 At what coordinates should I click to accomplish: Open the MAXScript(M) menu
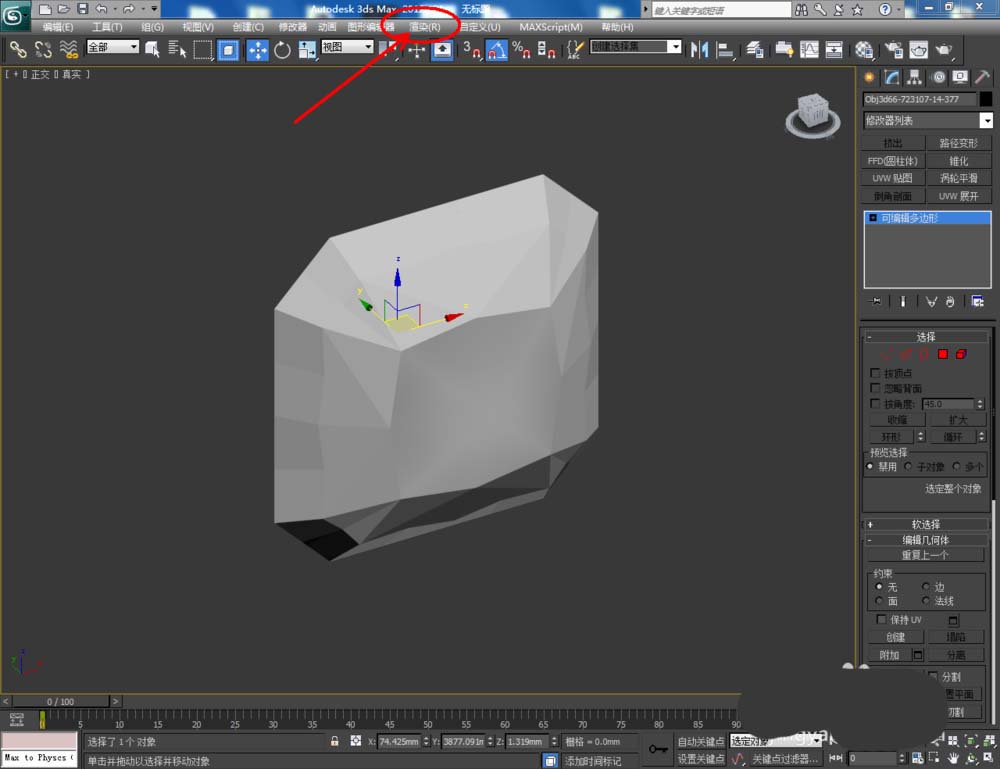pos(550,27)
